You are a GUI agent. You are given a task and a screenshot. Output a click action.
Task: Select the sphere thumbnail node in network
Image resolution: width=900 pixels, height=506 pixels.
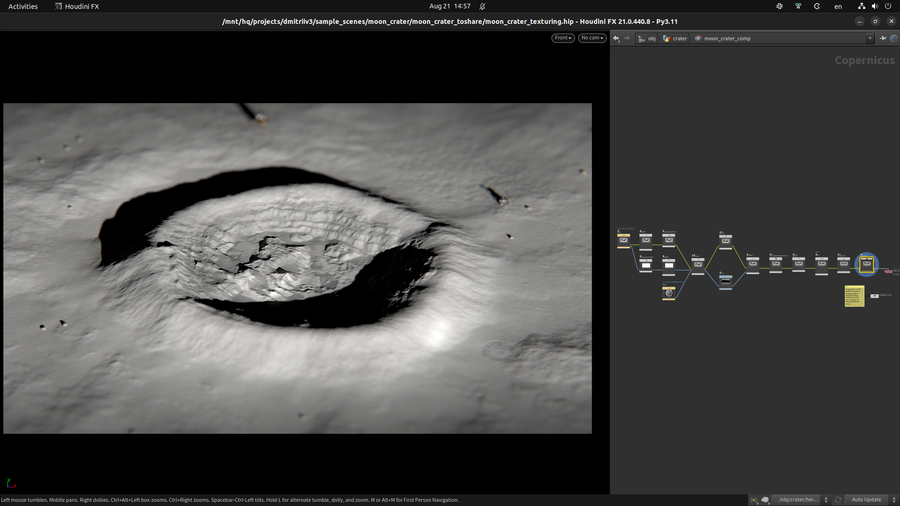[669, 293]
